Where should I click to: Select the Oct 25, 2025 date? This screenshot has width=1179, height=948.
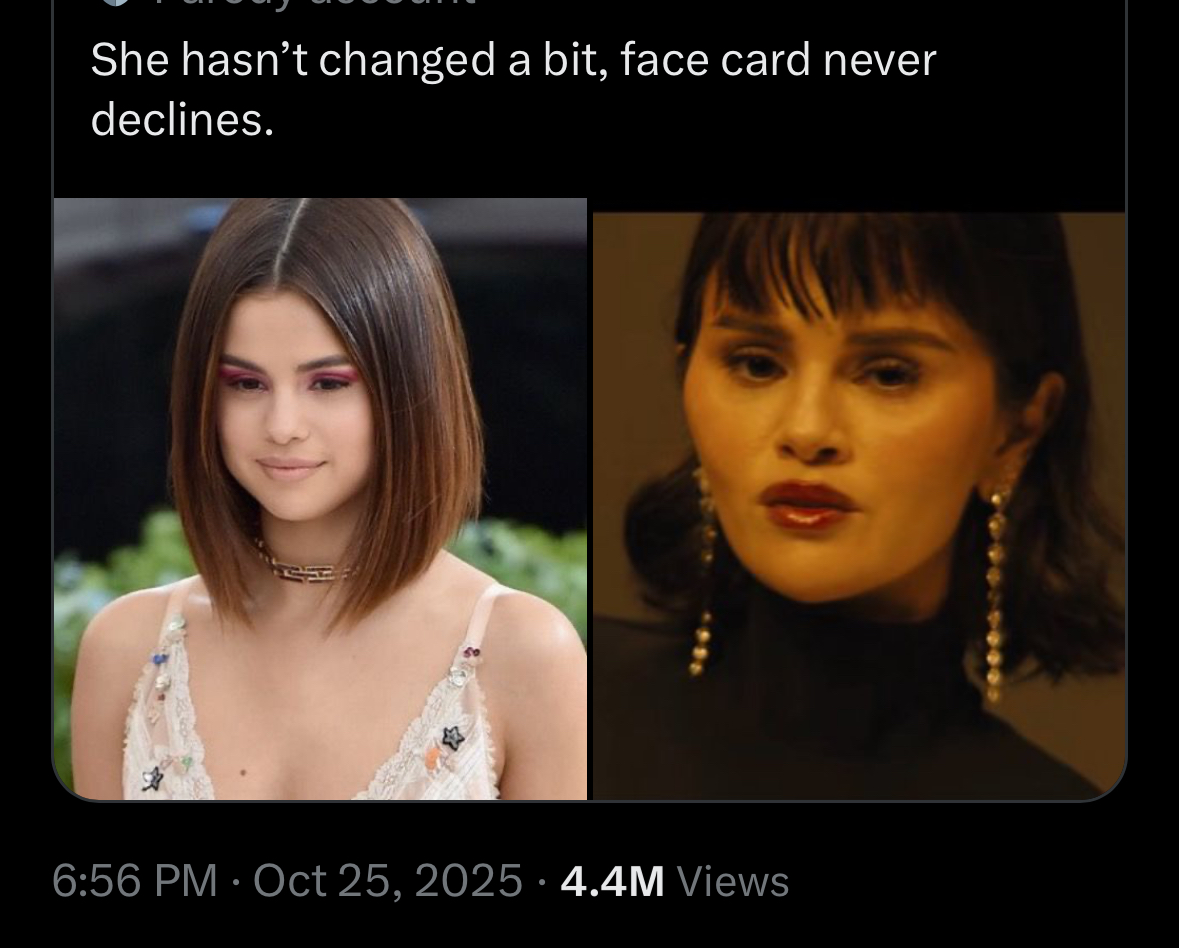387,880
